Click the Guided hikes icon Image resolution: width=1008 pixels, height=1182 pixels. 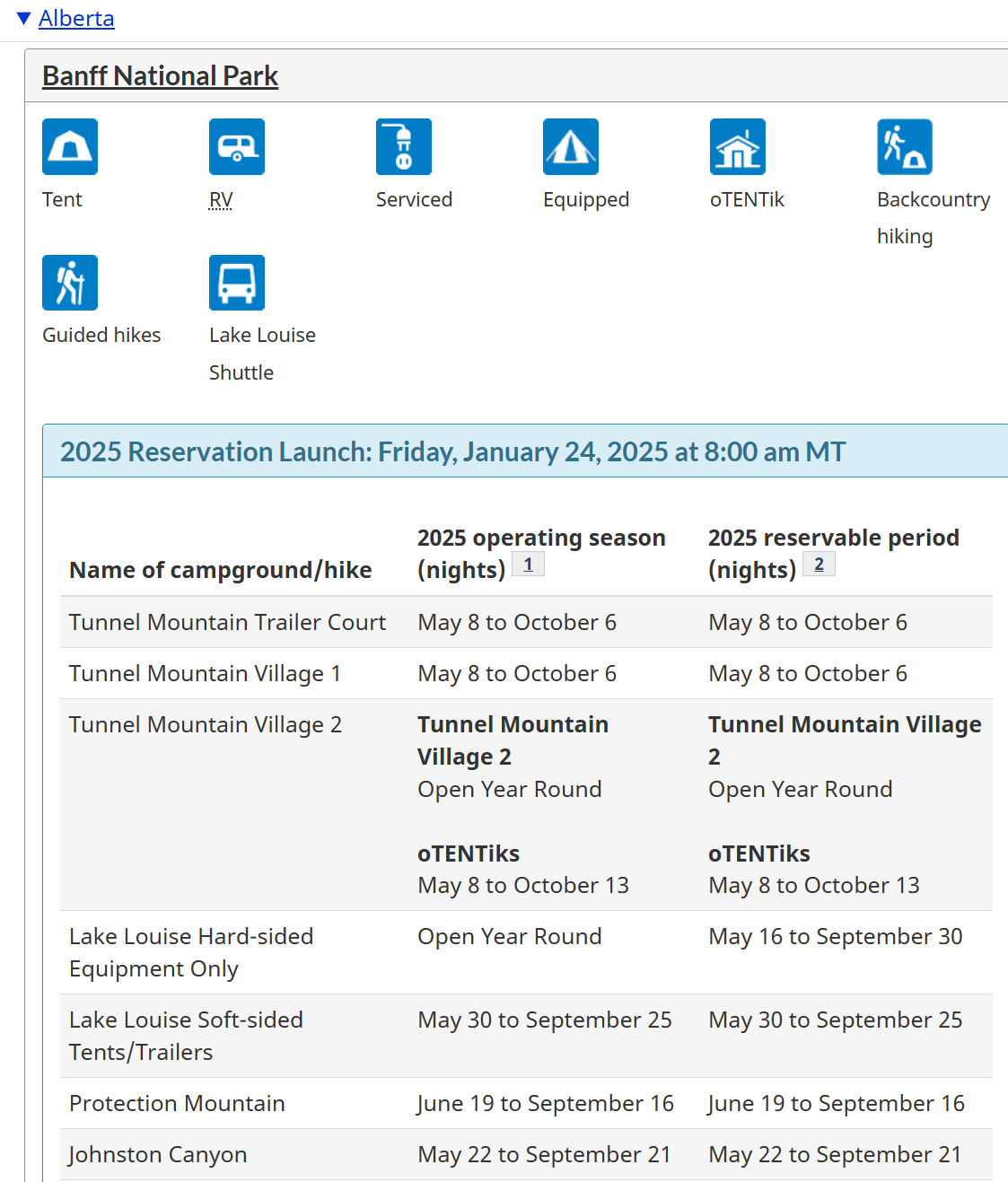point(70,283)
